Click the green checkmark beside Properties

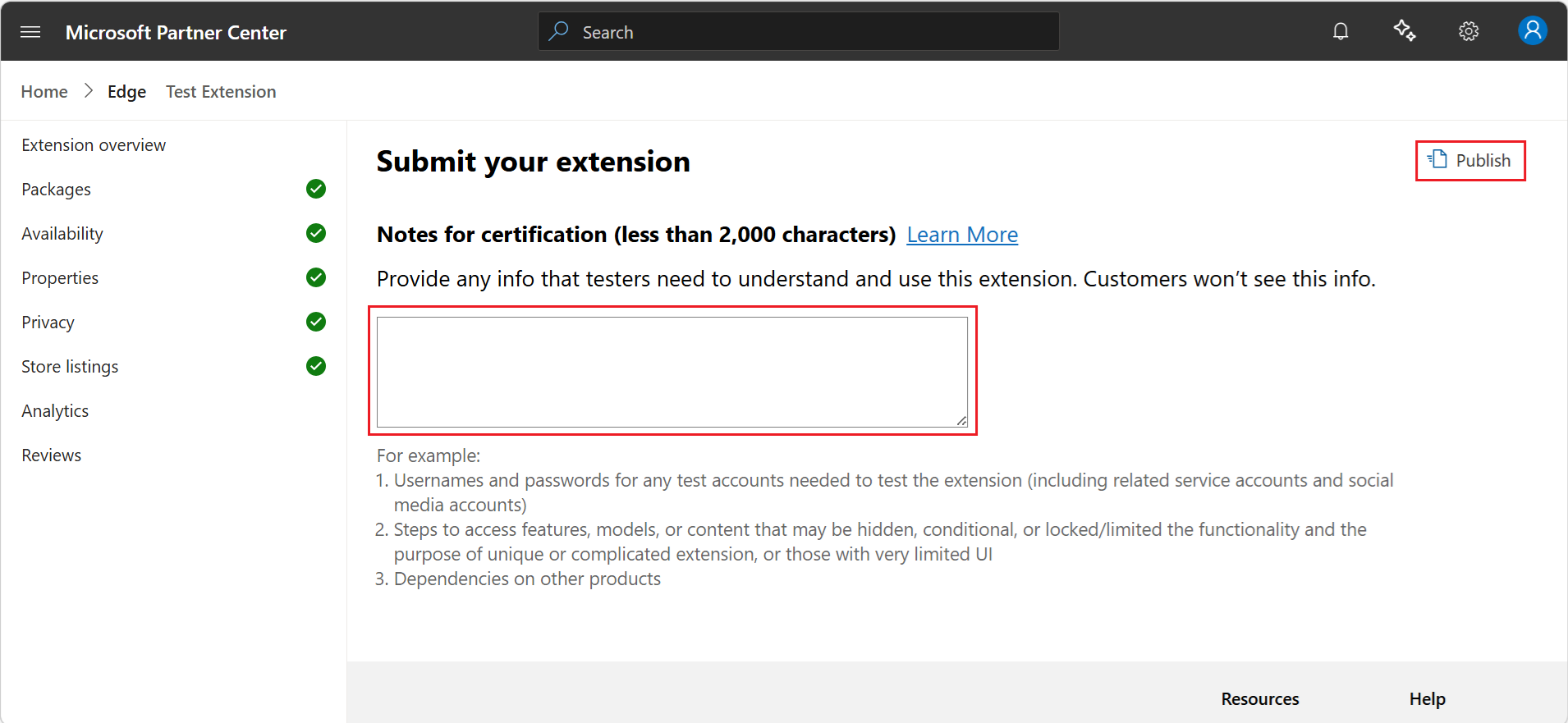point(316,277)
